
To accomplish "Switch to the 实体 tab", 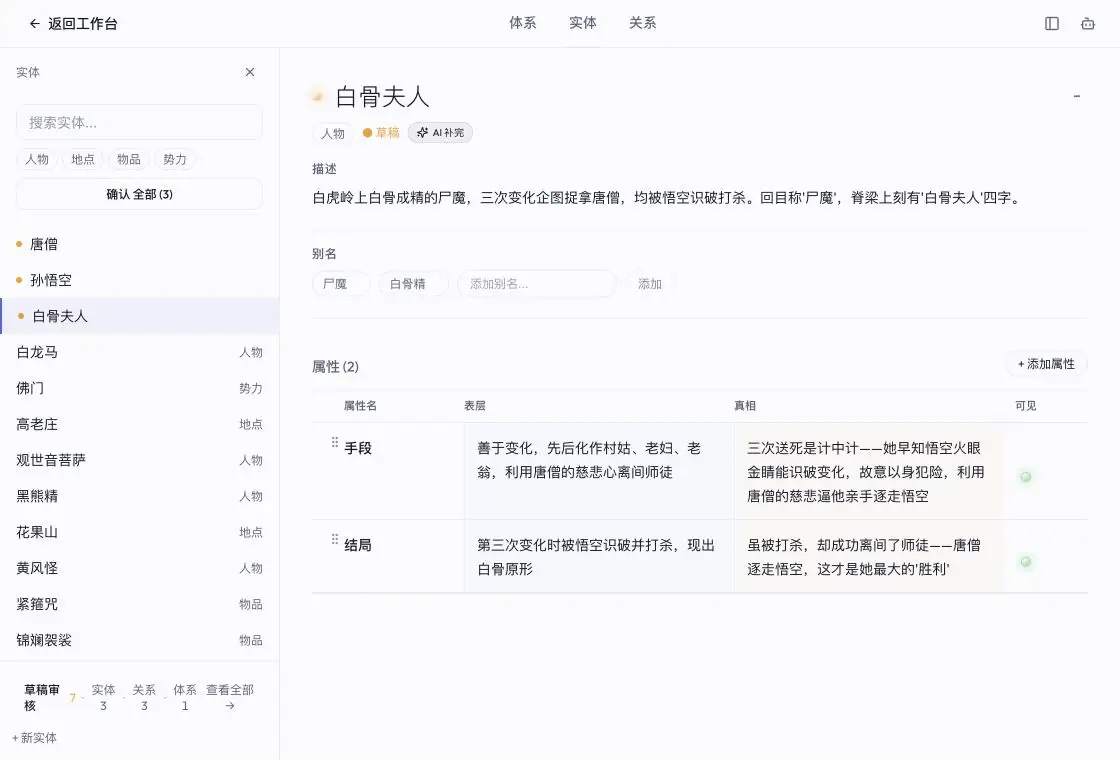I will point(583,23).
